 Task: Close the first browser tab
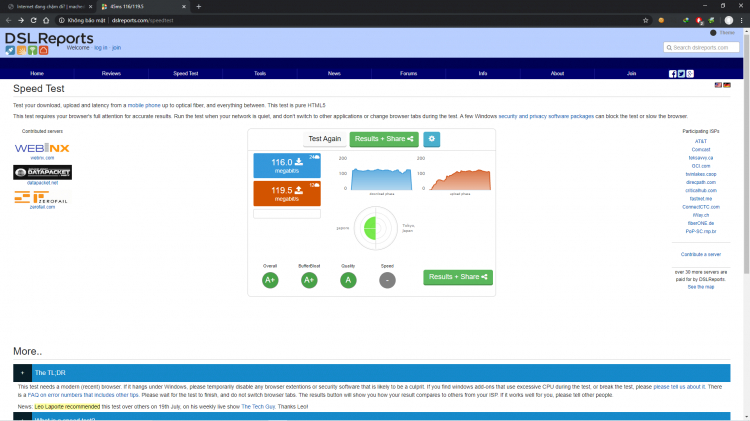coord(90,7)
